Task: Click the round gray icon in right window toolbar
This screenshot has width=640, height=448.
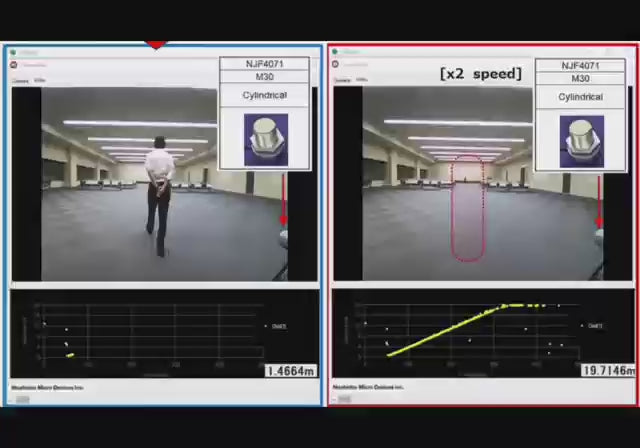Action: [336, 64]
